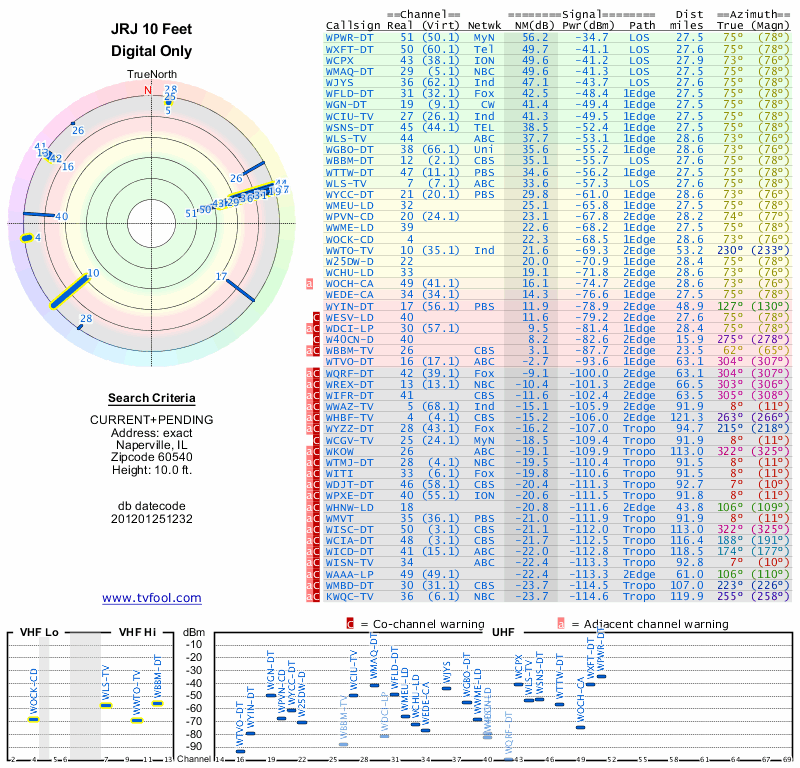
Task: Select the KWQC-TV callsign row
Action: tap(558, 597)
